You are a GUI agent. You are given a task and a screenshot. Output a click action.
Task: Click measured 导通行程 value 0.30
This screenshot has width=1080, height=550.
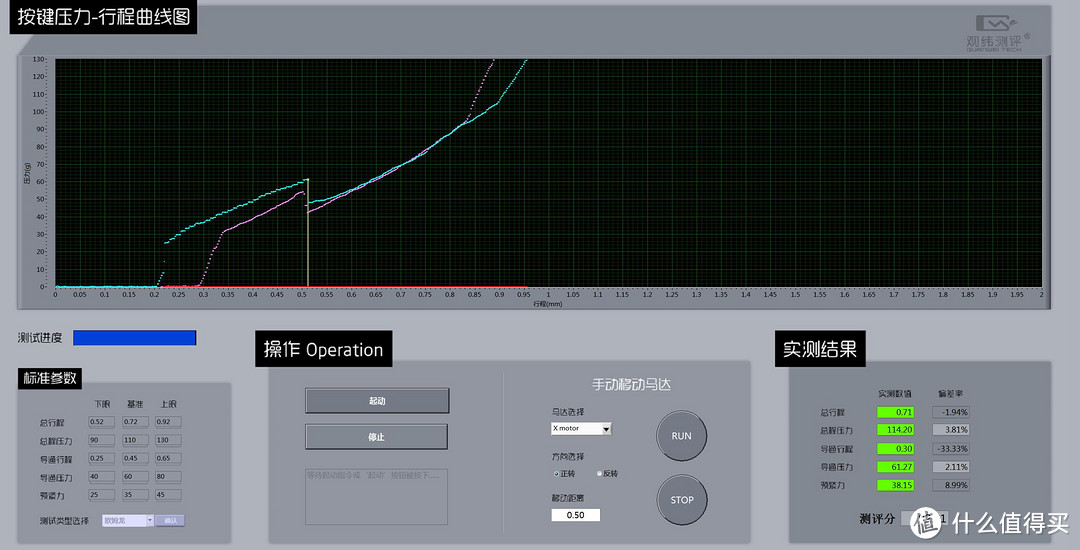895,449
